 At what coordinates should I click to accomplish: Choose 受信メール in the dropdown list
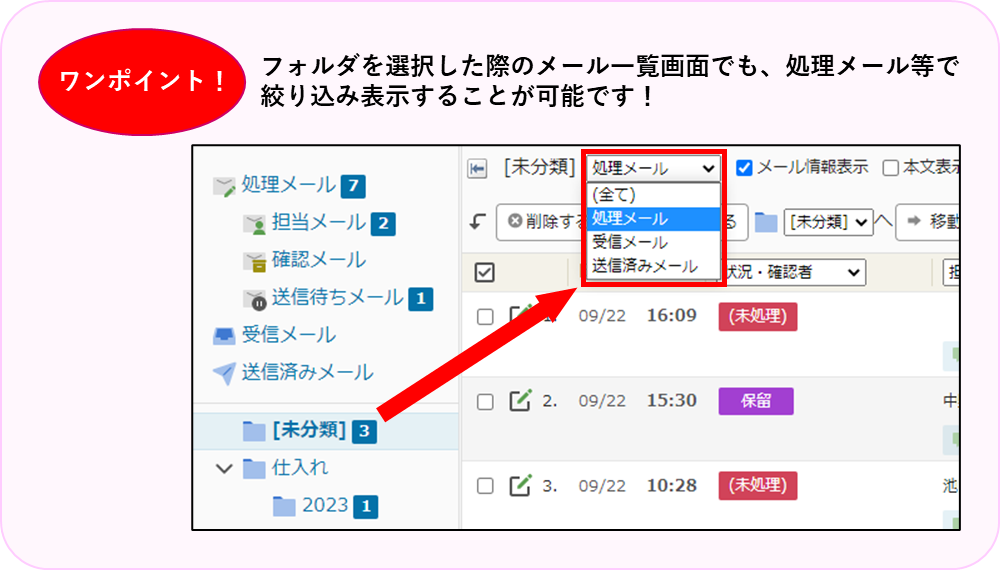point(630,242)
